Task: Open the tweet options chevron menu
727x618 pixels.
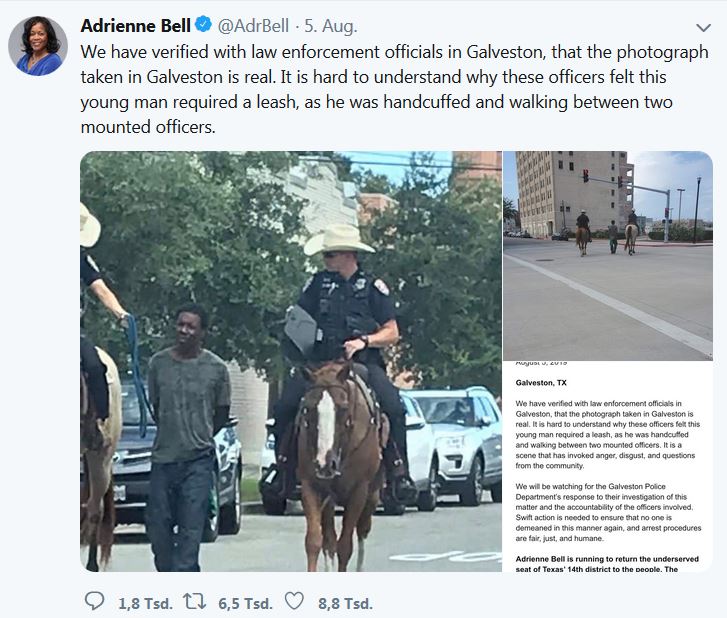Action: [703, 28]
